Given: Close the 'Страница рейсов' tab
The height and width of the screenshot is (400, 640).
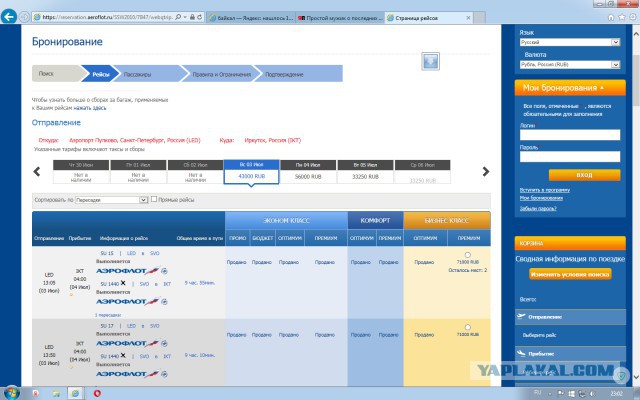Looking at the screenshot, I should pyautogui.click(x=468, y=18).
